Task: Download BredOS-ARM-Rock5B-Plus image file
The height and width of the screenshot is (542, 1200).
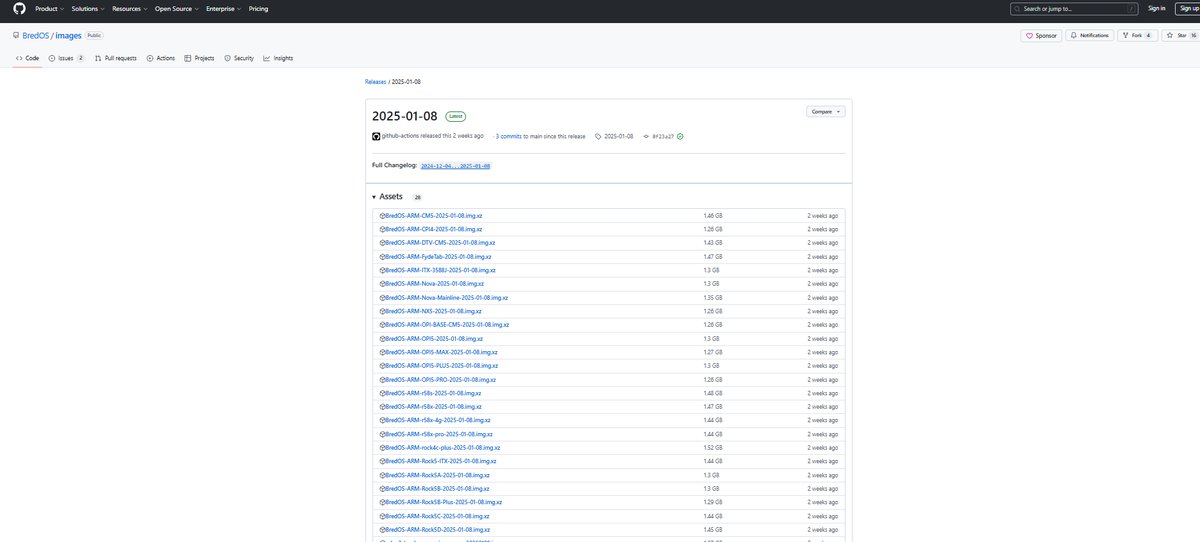Action: [443, 502]
